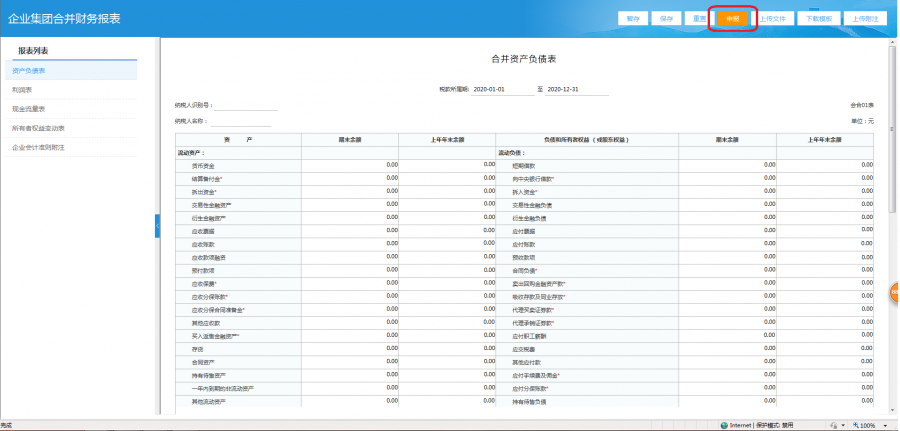900x431 pixels.
Task: Click 预付款项 期末余额 cell
Action: click(350, 271)
